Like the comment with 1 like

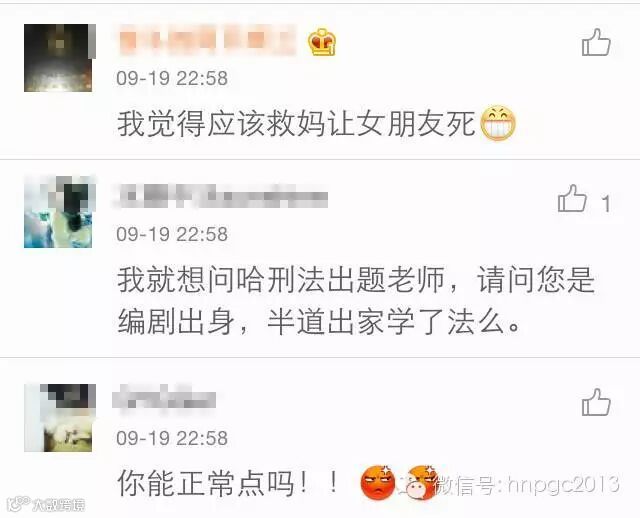pyautogui.click(x=572, y=198)
